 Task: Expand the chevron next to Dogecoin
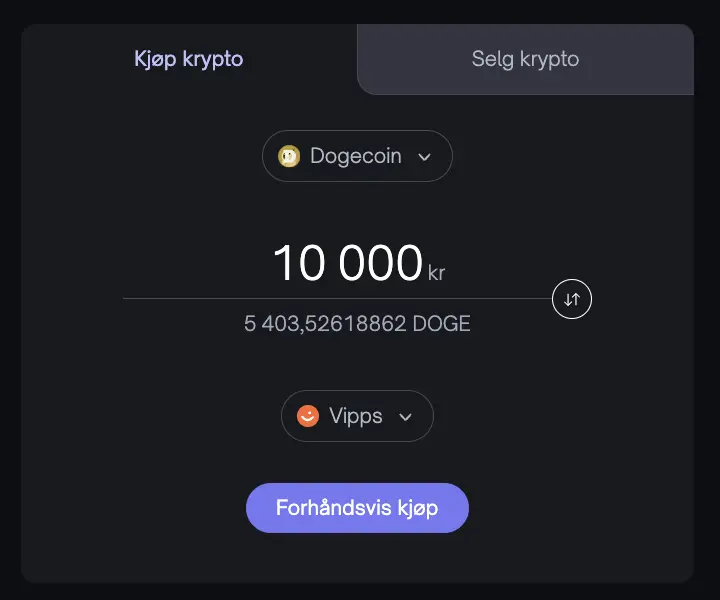pyautogui.click(x=424, y=157)
